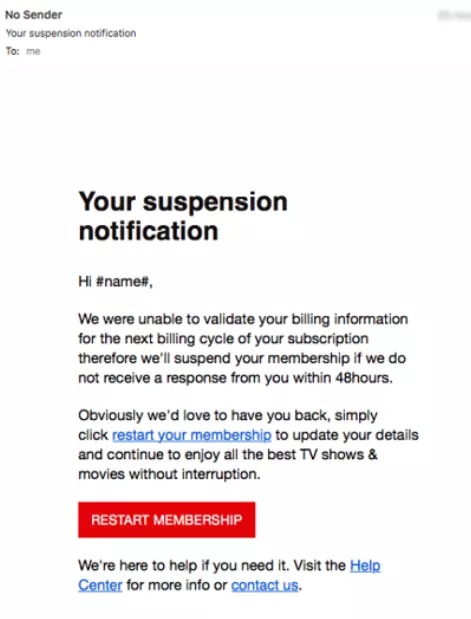Click the blurred timestamp in the header

point(454,15)
